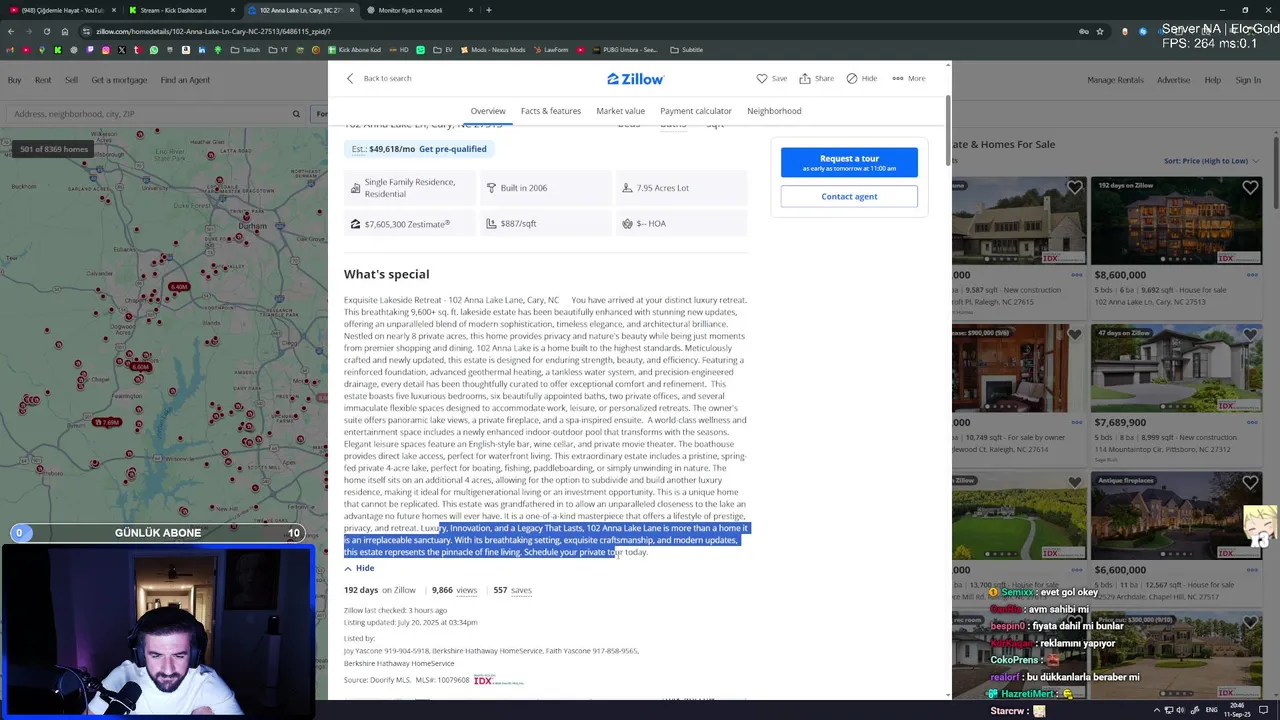Screen dimensions: 1280x720
Task: Open the three-dot menu on $6,600,000 card
Action: tap(1252, 569)
